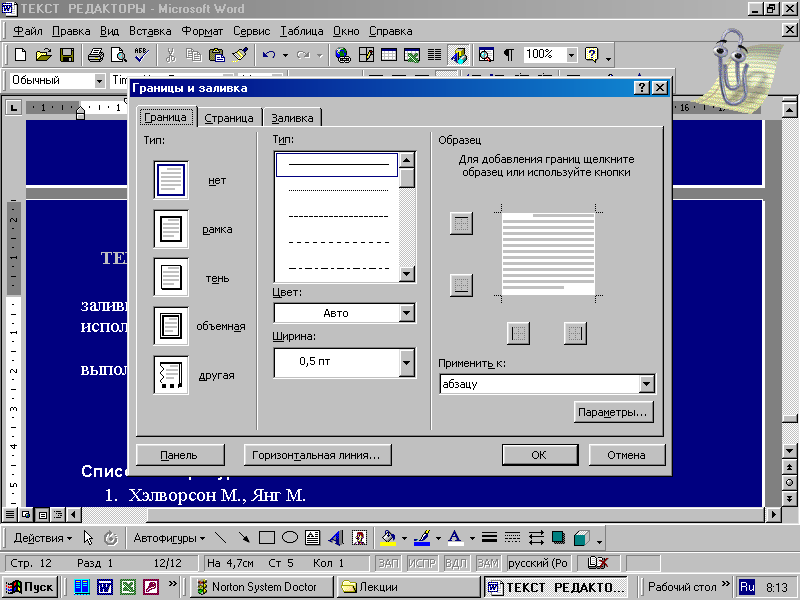Select the Rectangle drawing tool
The height and width of the screenshot is (600, 800).
[x=267, y=538]
